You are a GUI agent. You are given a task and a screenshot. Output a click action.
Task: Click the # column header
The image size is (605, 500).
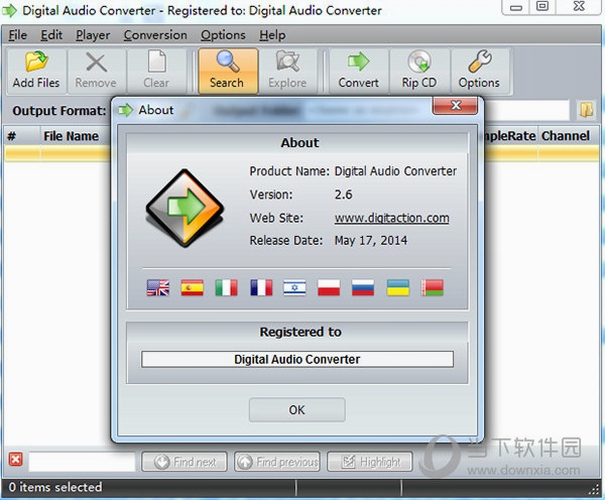pos(12,136)
